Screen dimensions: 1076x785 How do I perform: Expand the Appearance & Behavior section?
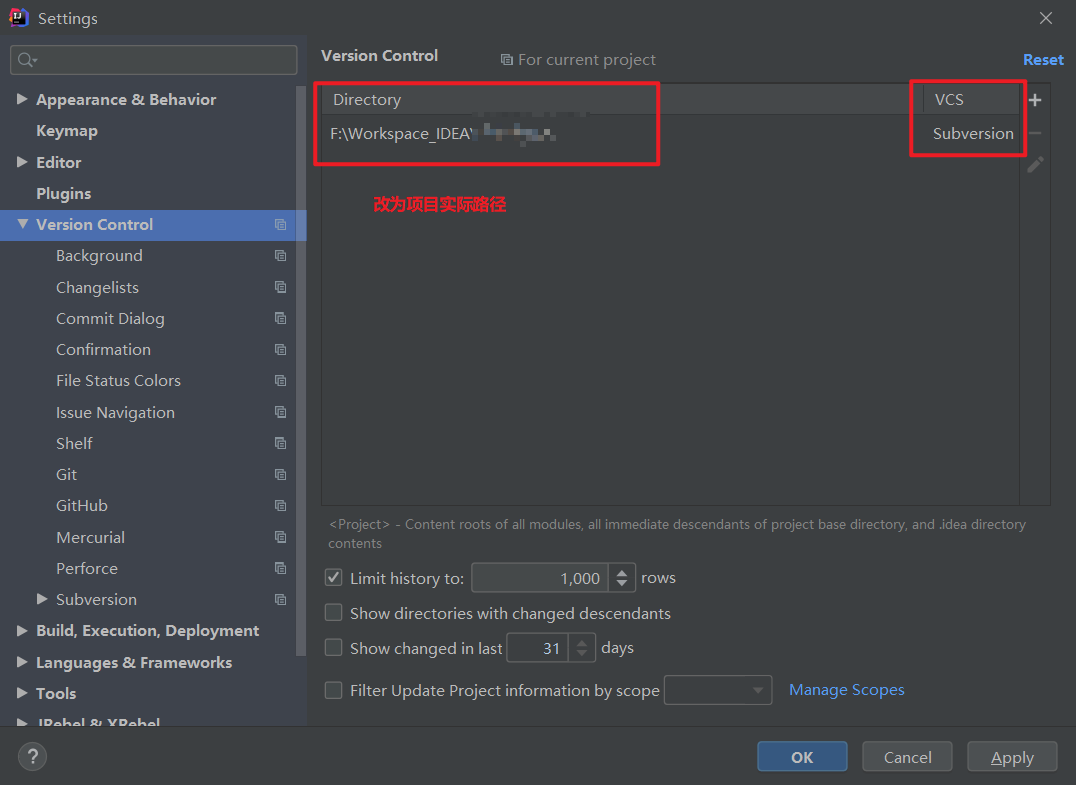point(22,99)
